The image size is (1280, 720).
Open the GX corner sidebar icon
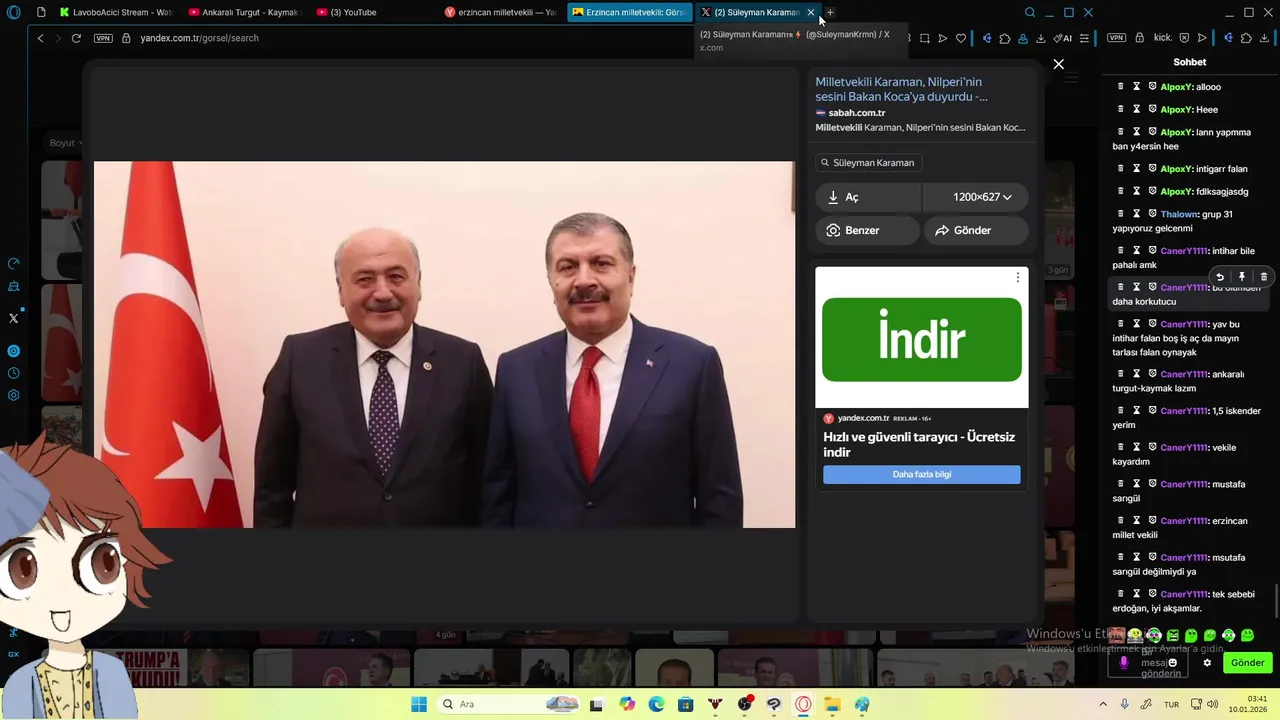click(14, 654)
